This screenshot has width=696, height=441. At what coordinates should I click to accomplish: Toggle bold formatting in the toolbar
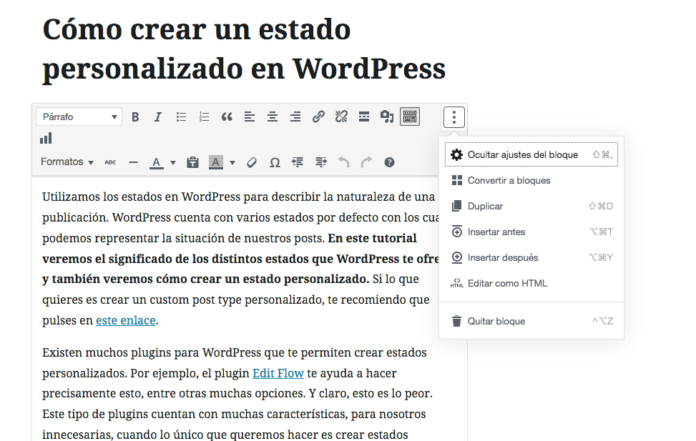coord(135,117)
